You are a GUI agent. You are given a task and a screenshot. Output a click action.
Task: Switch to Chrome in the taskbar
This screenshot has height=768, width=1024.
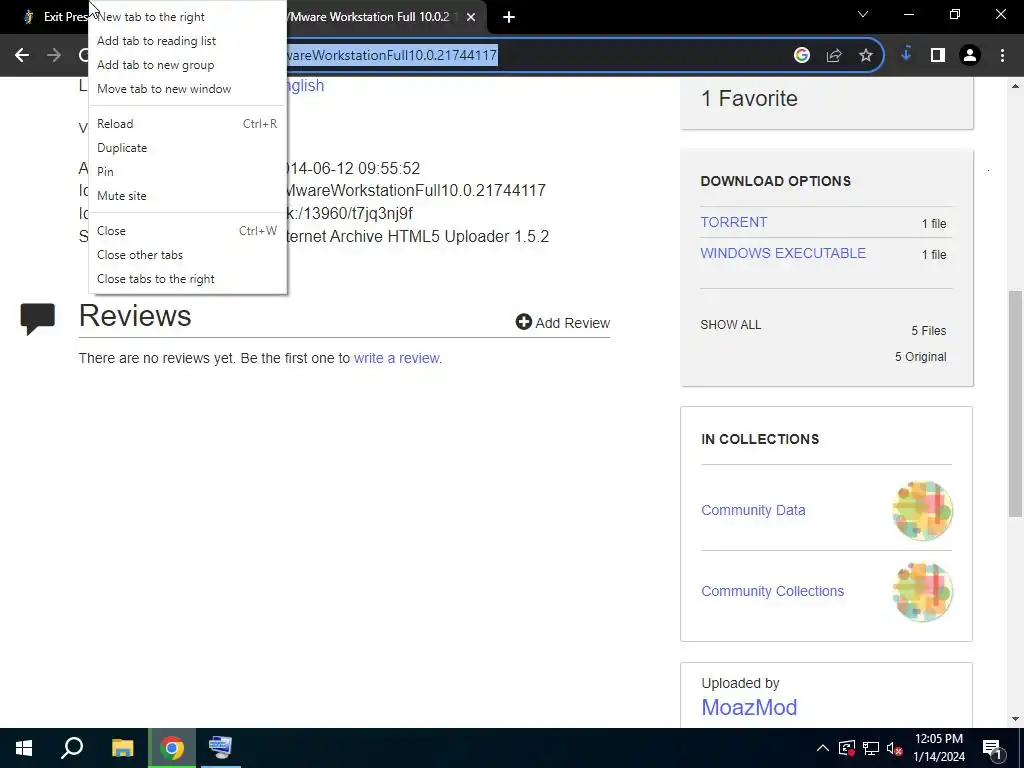pos(172,748)
